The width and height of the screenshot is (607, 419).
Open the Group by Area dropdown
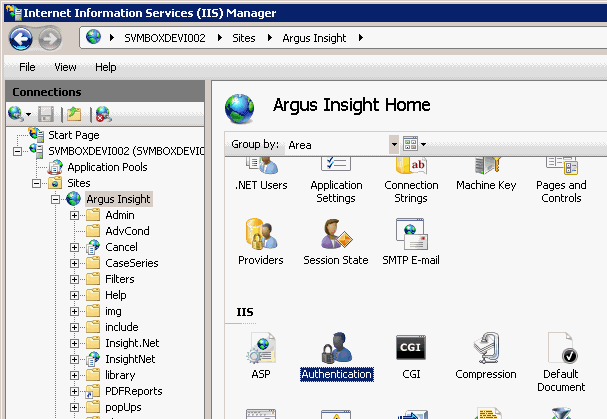(394, 145)
